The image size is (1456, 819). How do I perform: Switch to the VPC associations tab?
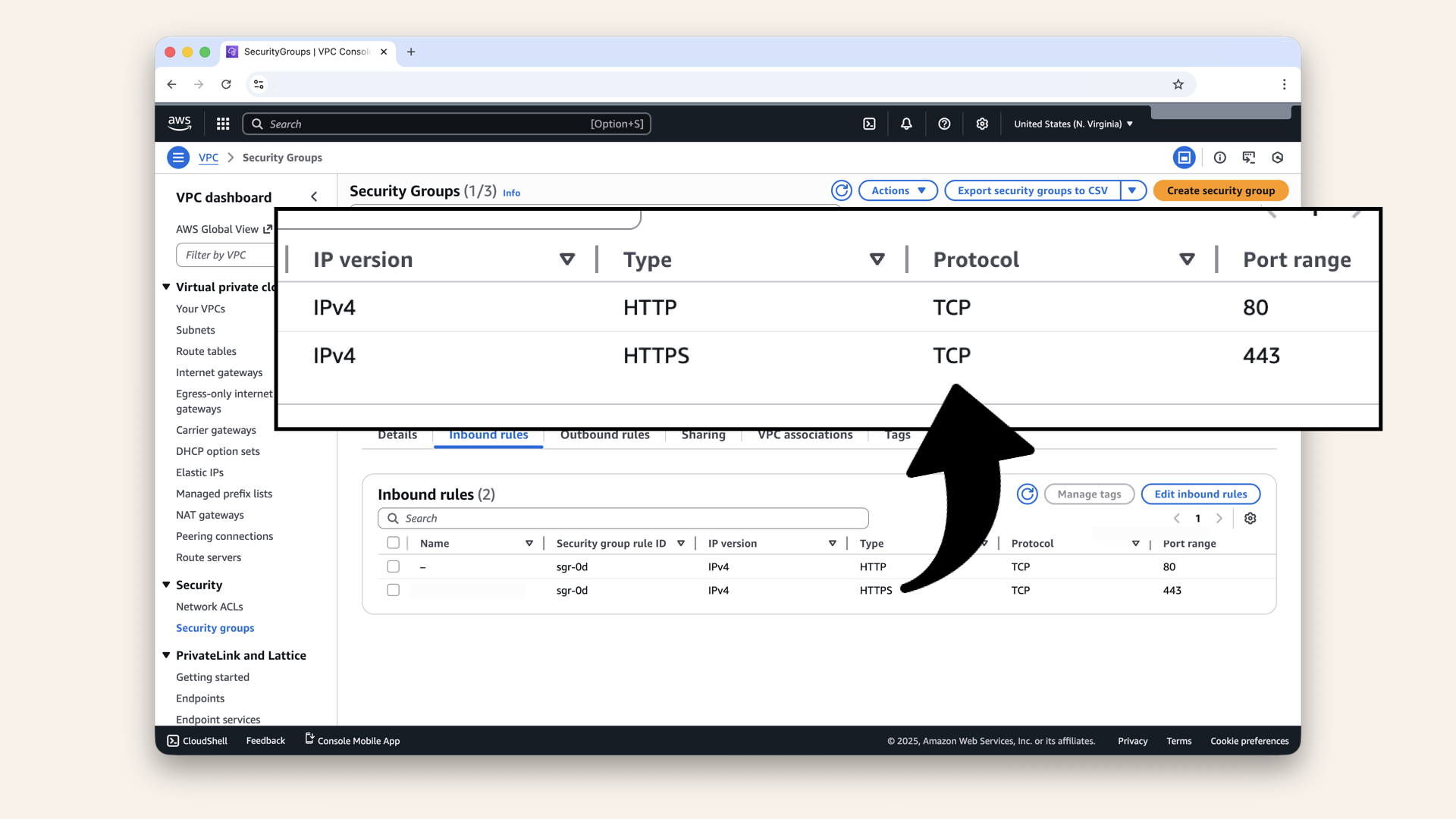pyautogui.click(x=805, y=435)
